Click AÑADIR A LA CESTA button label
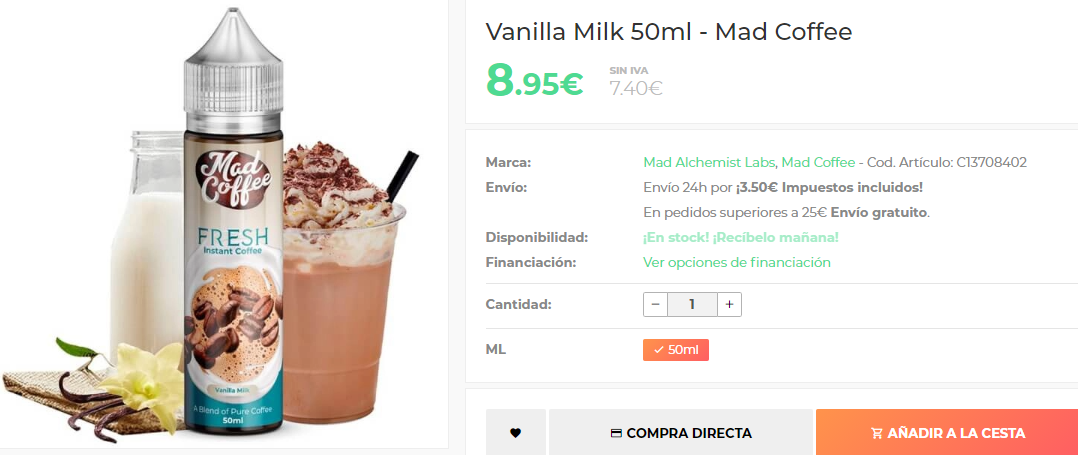Viewport: 1078px width, 455px height. [x=956, y=434]
